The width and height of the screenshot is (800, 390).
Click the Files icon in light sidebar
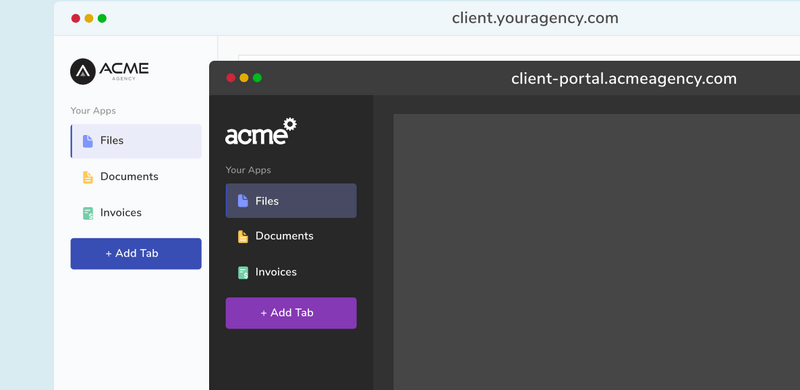(x=88, y=141)
